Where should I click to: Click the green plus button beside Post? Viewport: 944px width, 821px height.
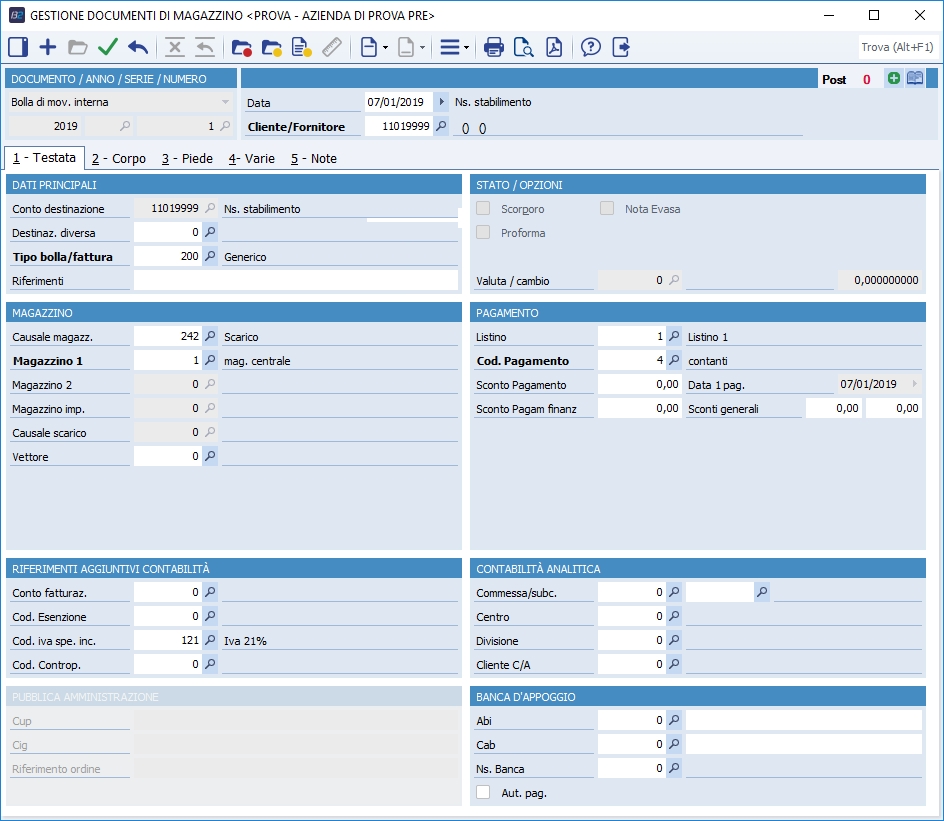[893, 79]
